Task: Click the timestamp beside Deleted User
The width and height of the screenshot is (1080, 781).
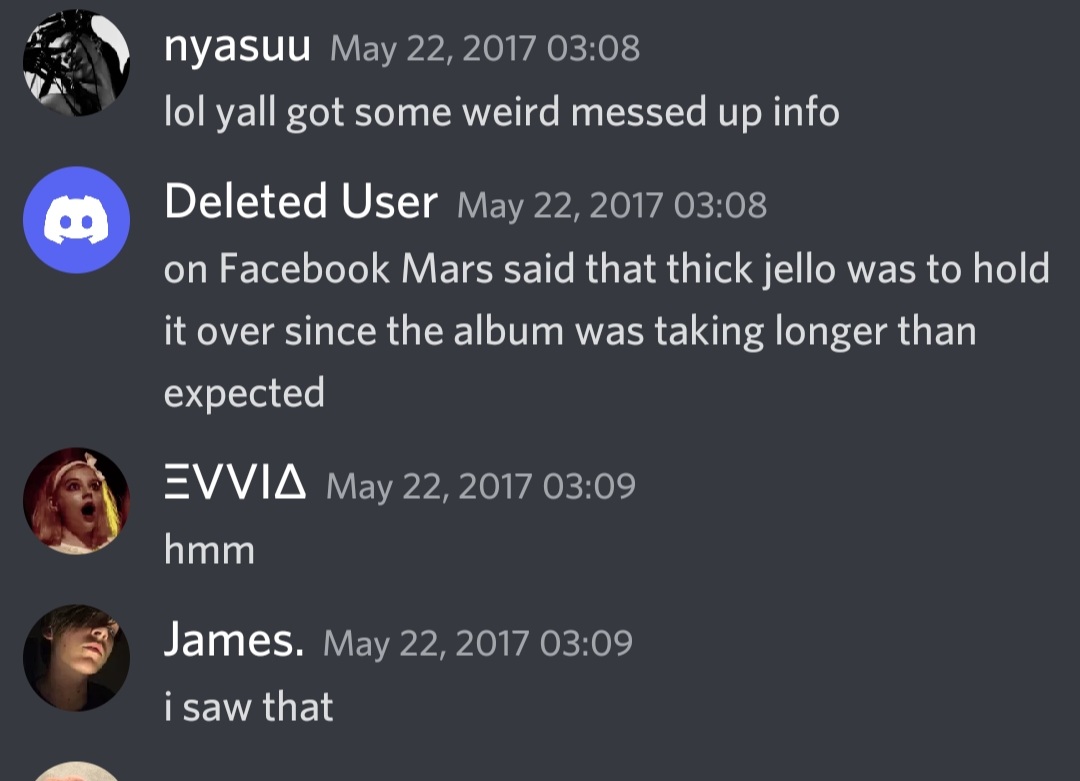Action: point(611,205)
